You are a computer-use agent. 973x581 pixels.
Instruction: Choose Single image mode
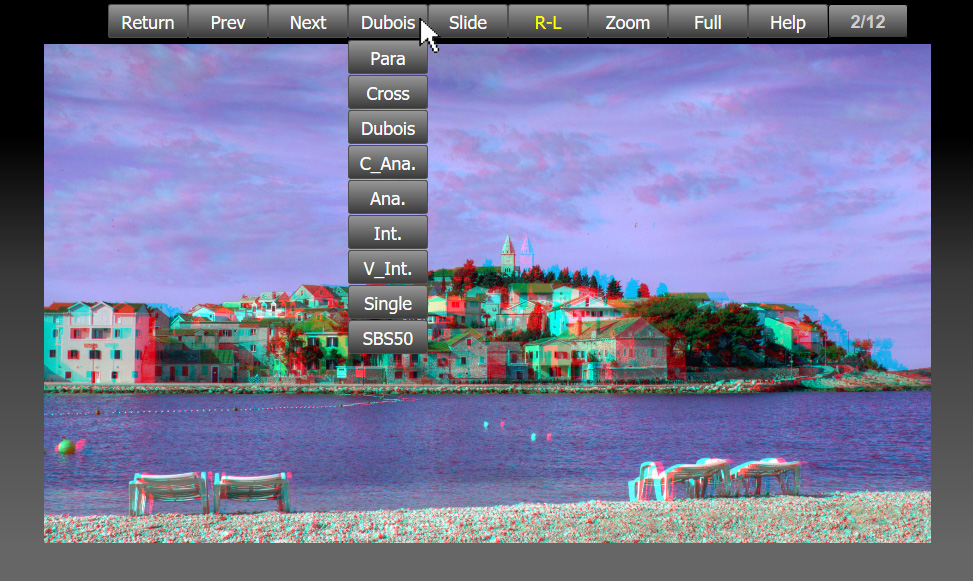click(388, 304)
